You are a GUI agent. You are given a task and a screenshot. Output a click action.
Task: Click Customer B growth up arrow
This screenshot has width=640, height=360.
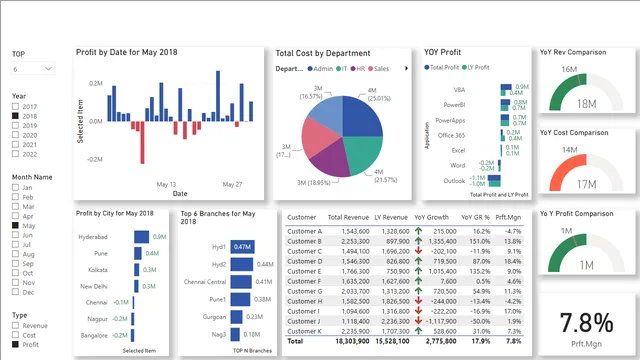click(x=418, y=241)
